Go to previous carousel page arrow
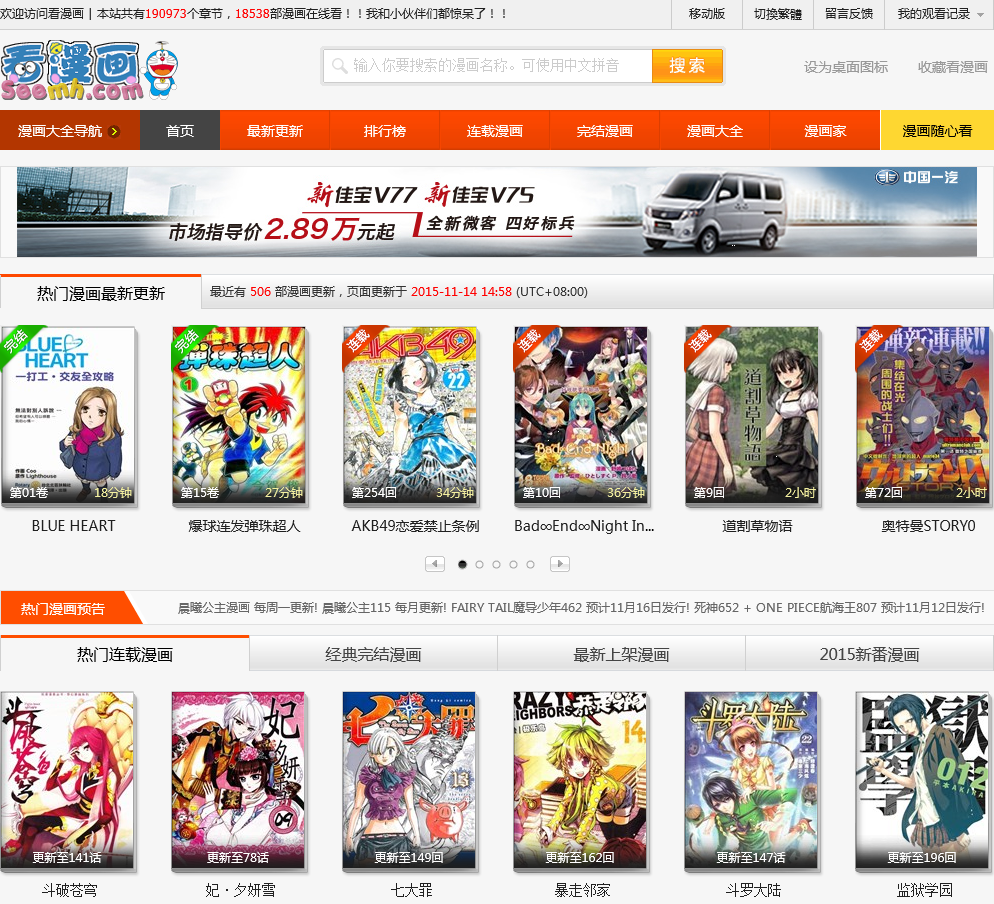Screen dimensions: 994x904 [435, 564]
